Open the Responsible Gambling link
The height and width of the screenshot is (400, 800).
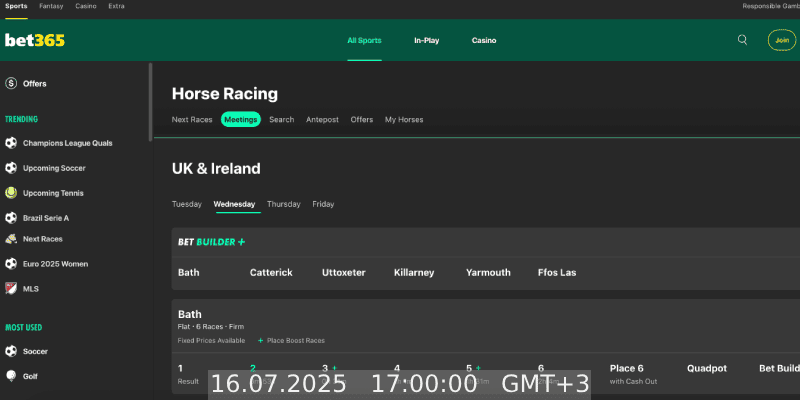[771, 6]
